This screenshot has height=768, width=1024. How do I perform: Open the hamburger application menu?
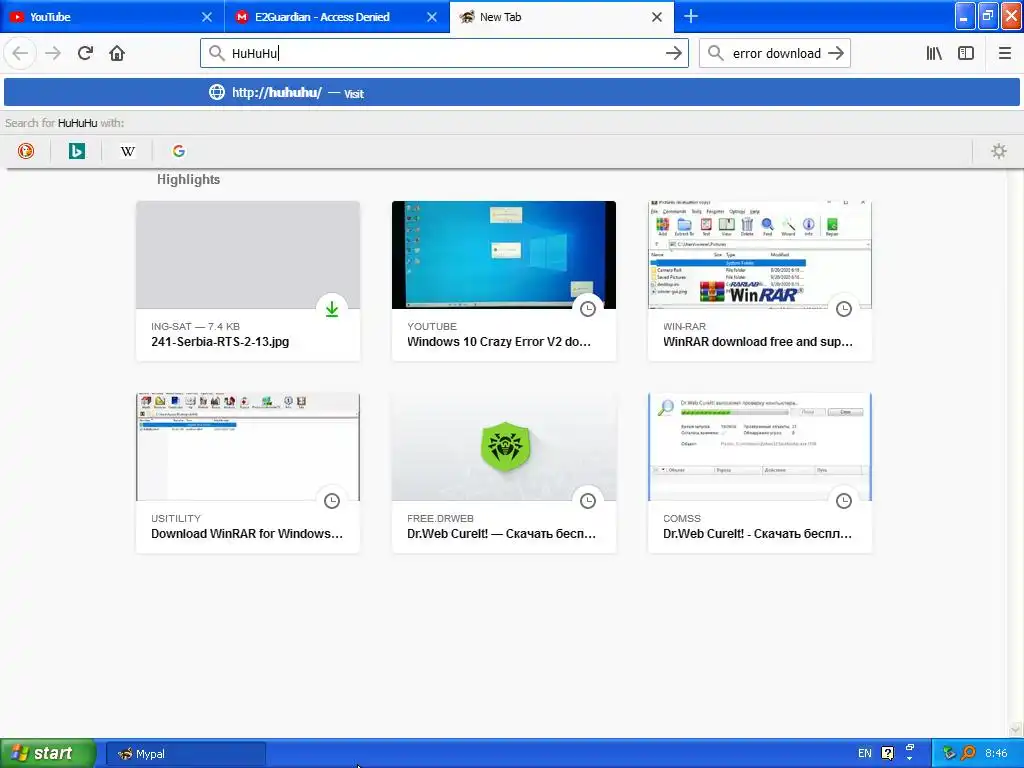(1004, 54)
